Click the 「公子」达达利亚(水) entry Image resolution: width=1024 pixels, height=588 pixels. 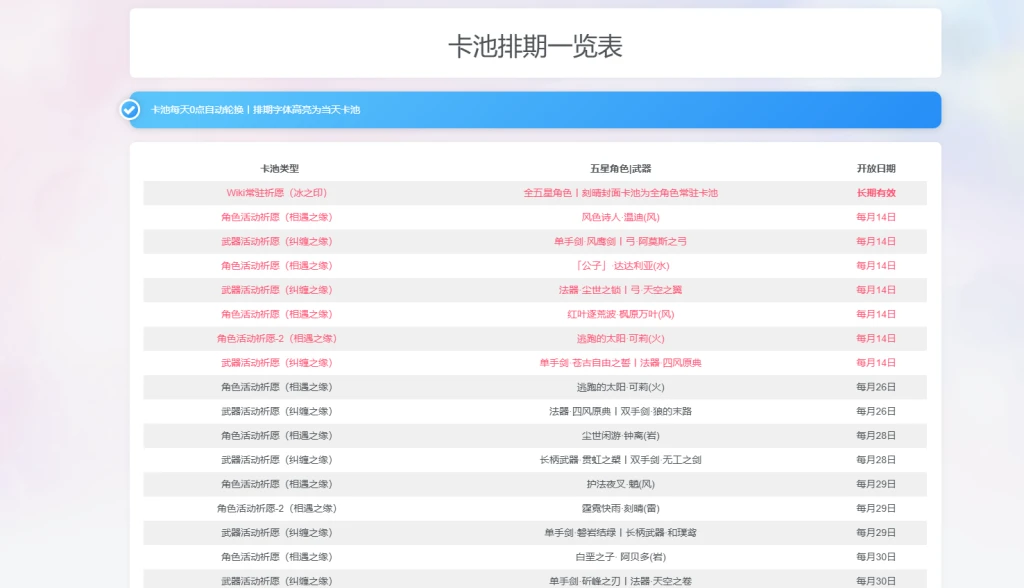[x=620, y=266]
